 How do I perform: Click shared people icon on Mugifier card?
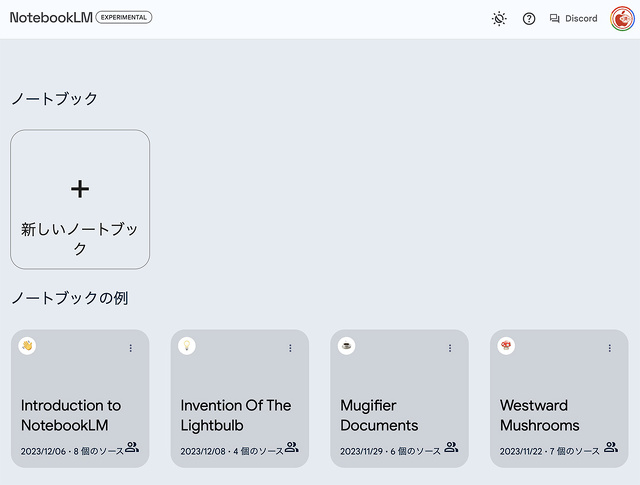click(451, 447)
